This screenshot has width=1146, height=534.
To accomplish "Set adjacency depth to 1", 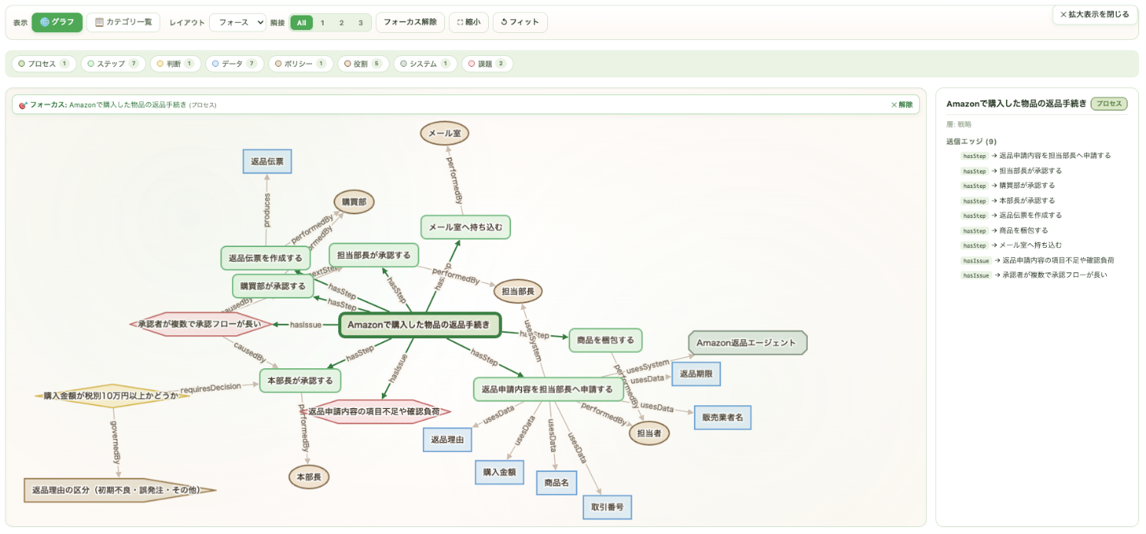I will tap(322, 23).
